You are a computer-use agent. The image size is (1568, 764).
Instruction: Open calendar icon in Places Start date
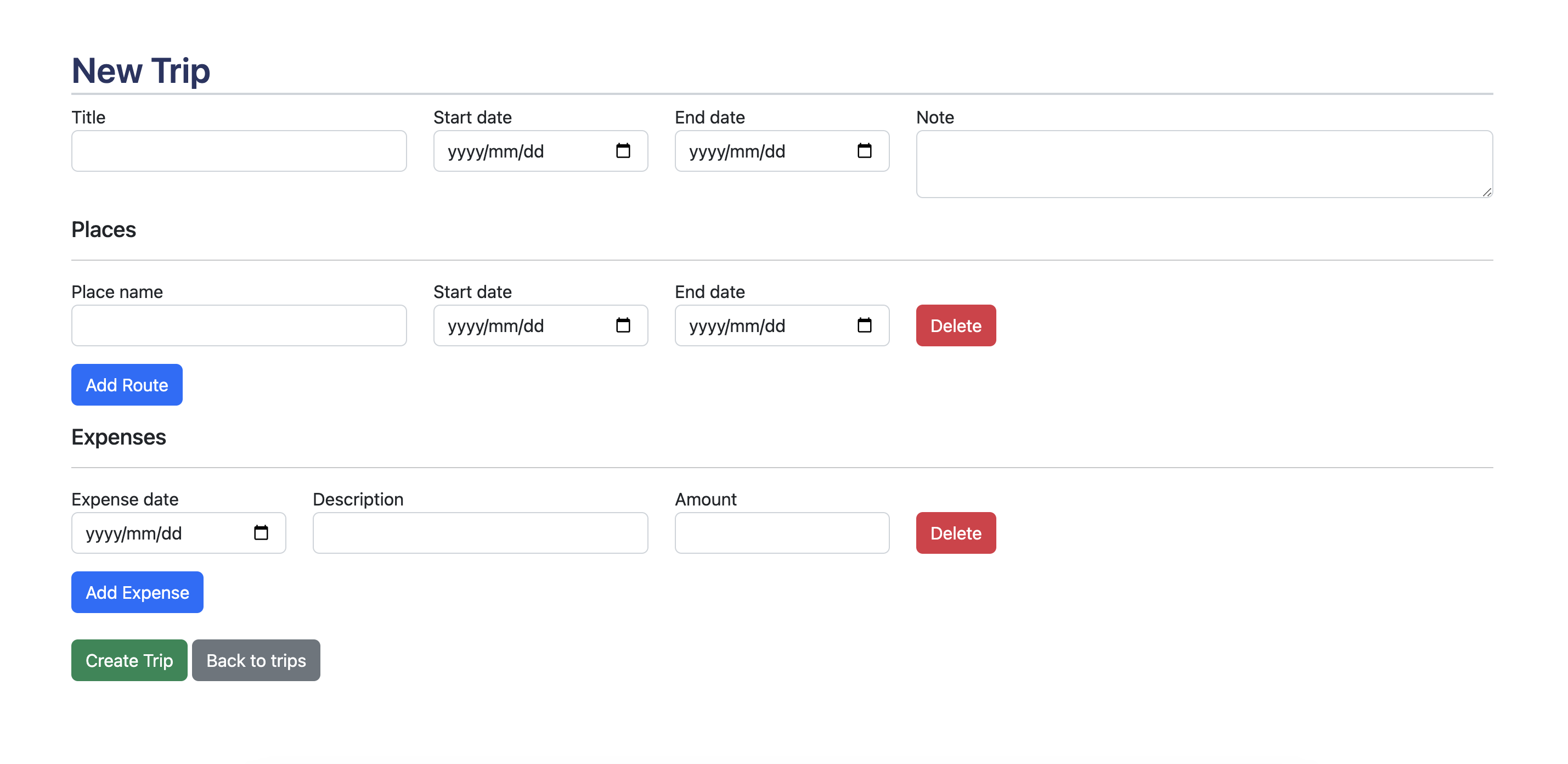623,325
